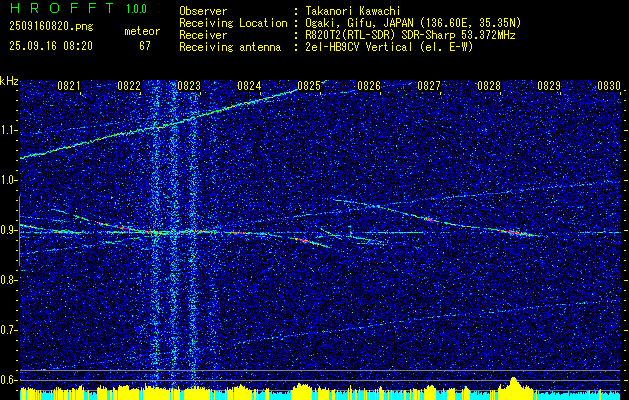This screenshot has width=629, height=400.
Task: Click the 1.1 kHz axis label
Action: click(x=8, y=130)
